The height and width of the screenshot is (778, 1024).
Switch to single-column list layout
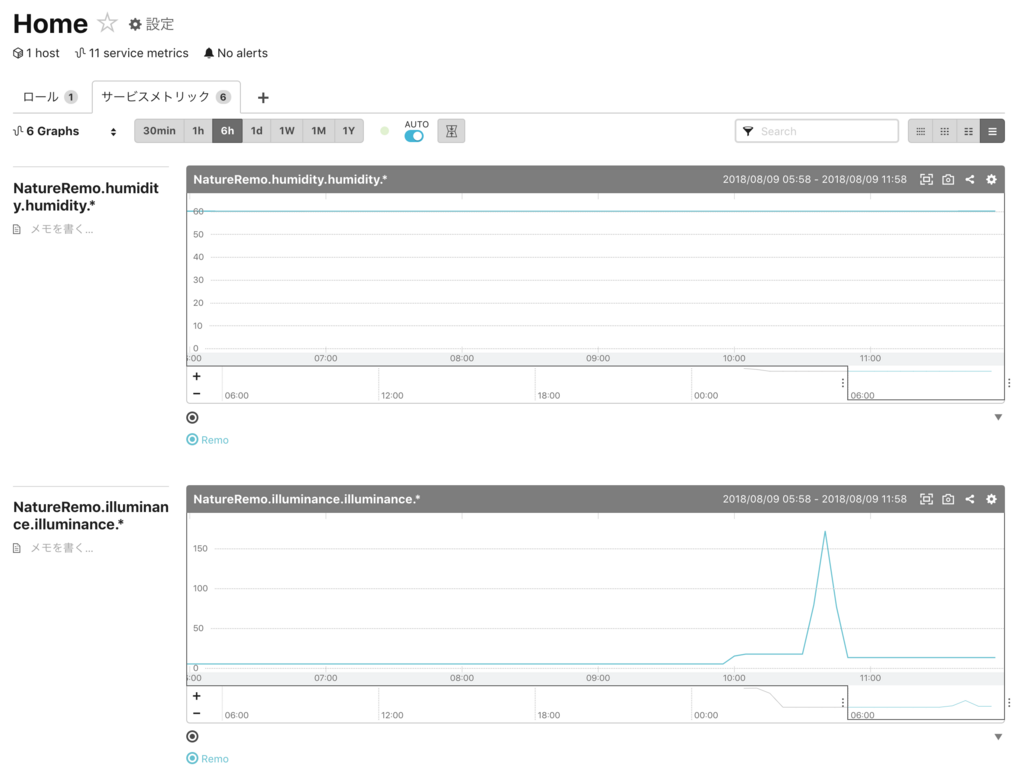pos(993,131)
